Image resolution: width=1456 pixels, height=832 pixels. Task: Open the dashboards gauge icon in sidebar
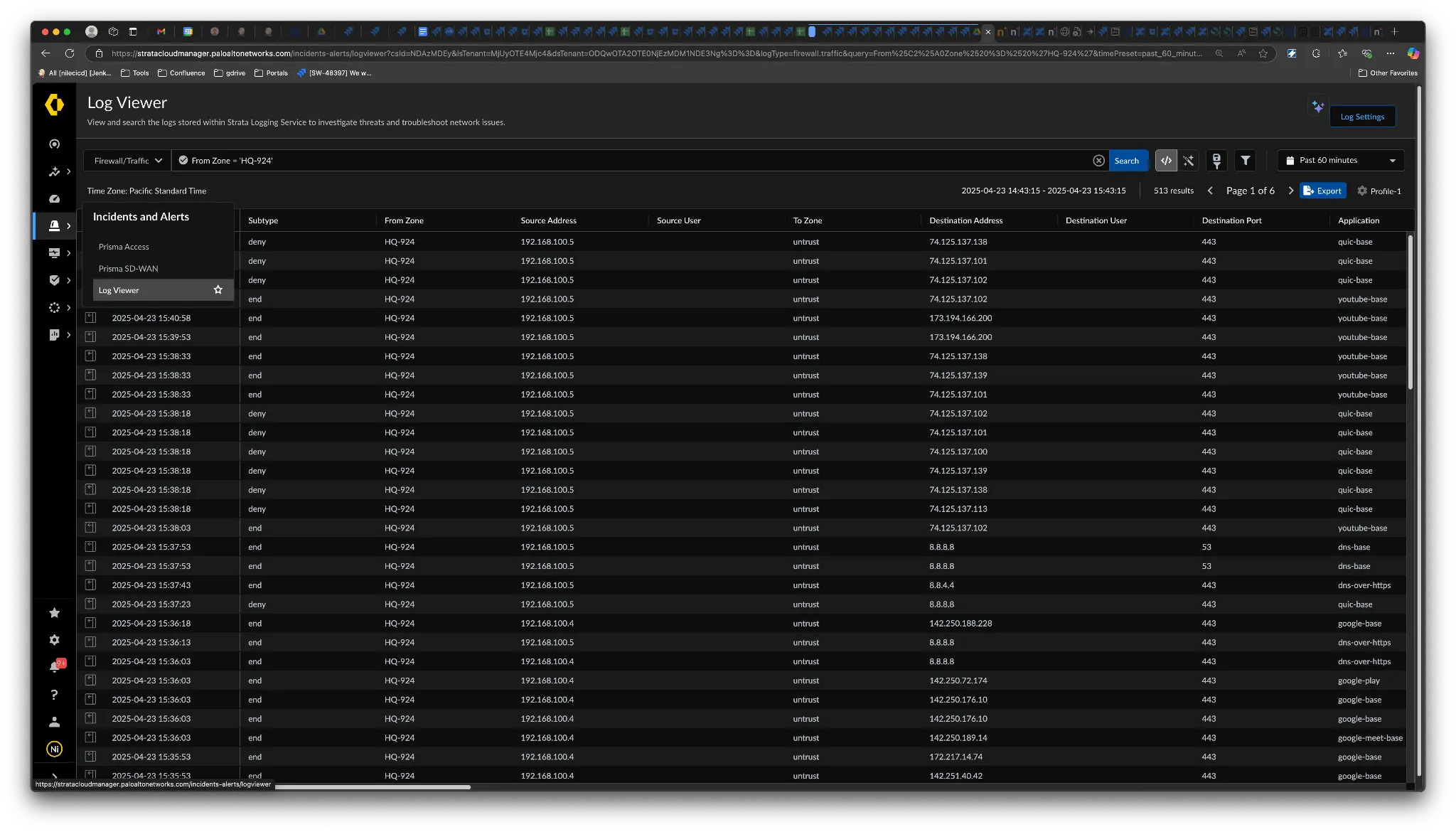coord(54,199)
